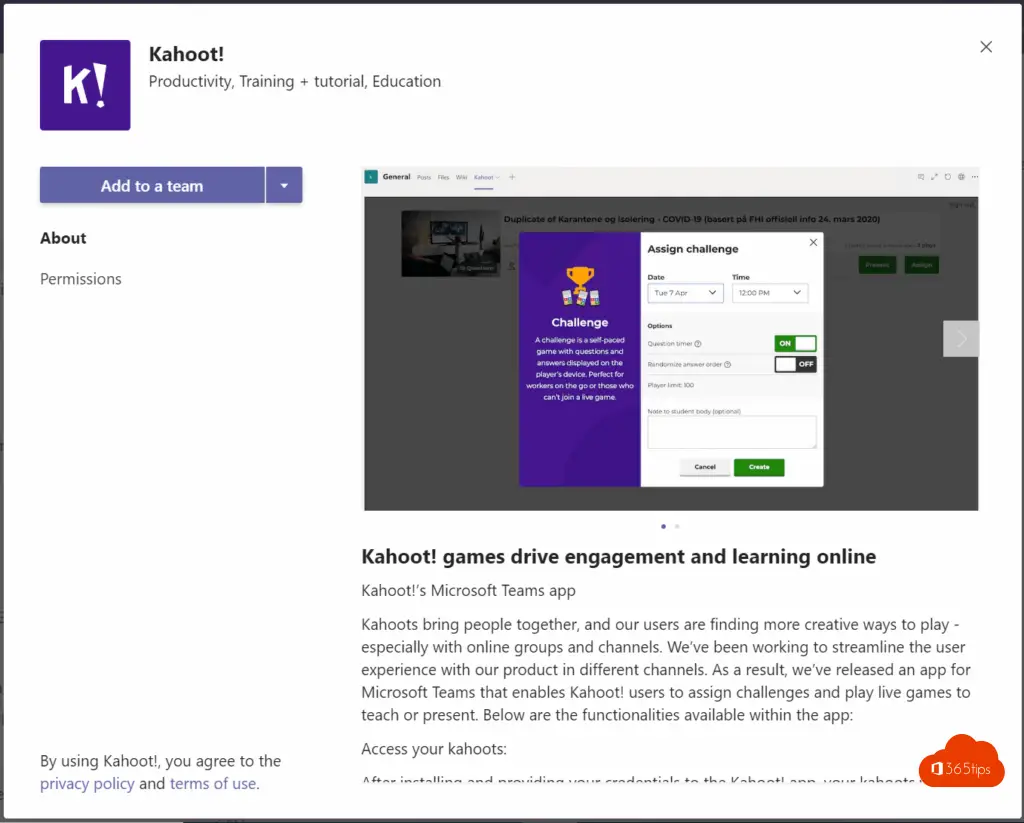Viewport: 1024px width, 823px height.
Task: Select the Files tab in the preview
Action: click(x=443, y=177)
